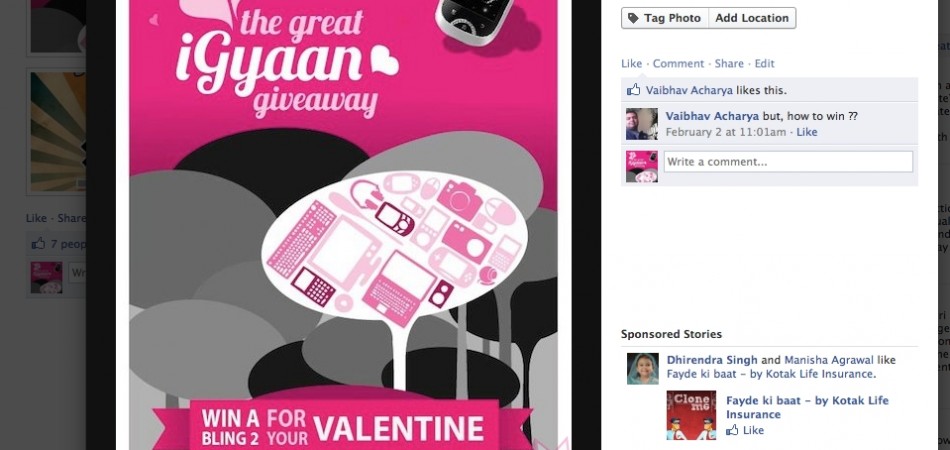Like the photo via Like link
950x450 pixels.
coord(631,64)
